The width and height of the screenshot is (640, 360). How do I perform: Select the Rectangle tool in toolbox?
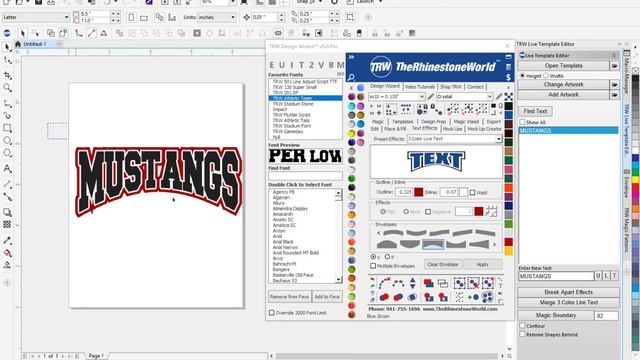click(7, 128)
